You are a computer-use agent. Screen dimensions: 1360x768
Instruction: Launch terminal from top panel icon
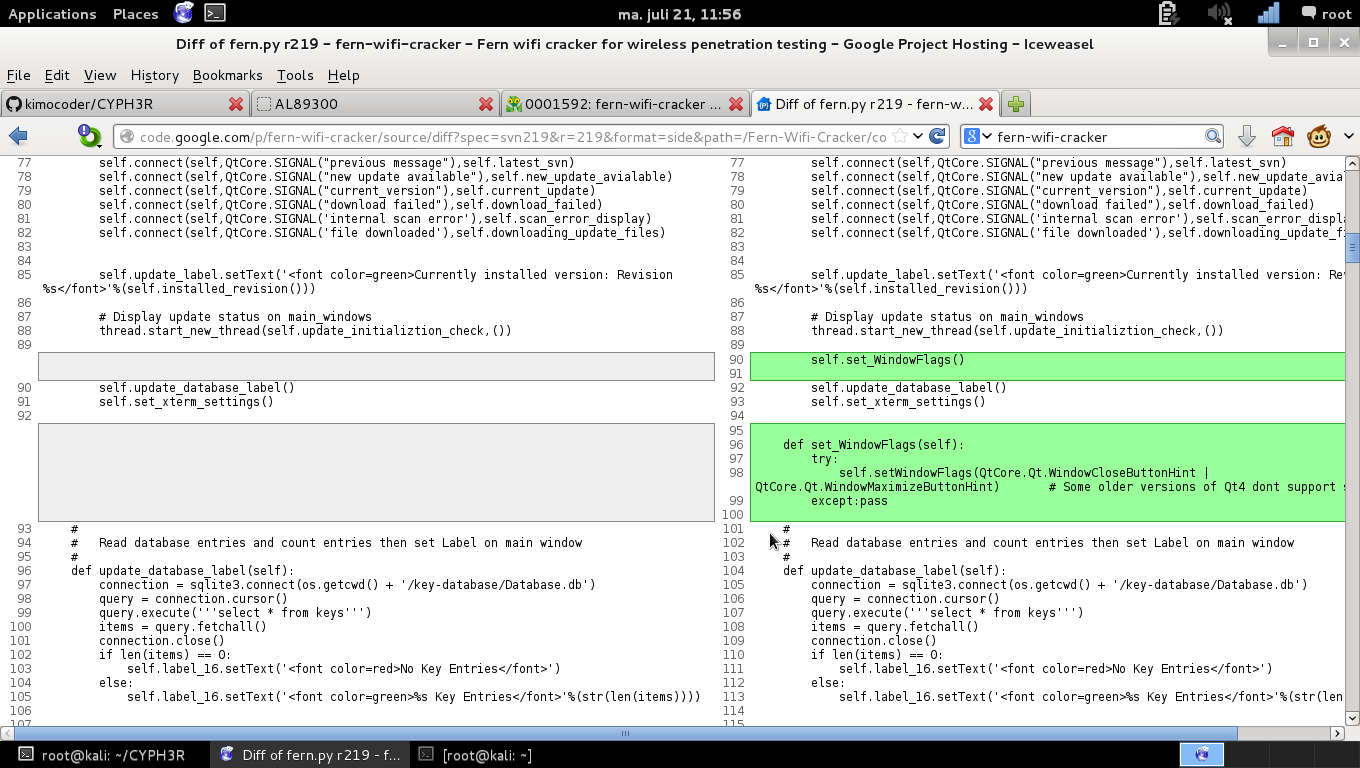point(214,13)
